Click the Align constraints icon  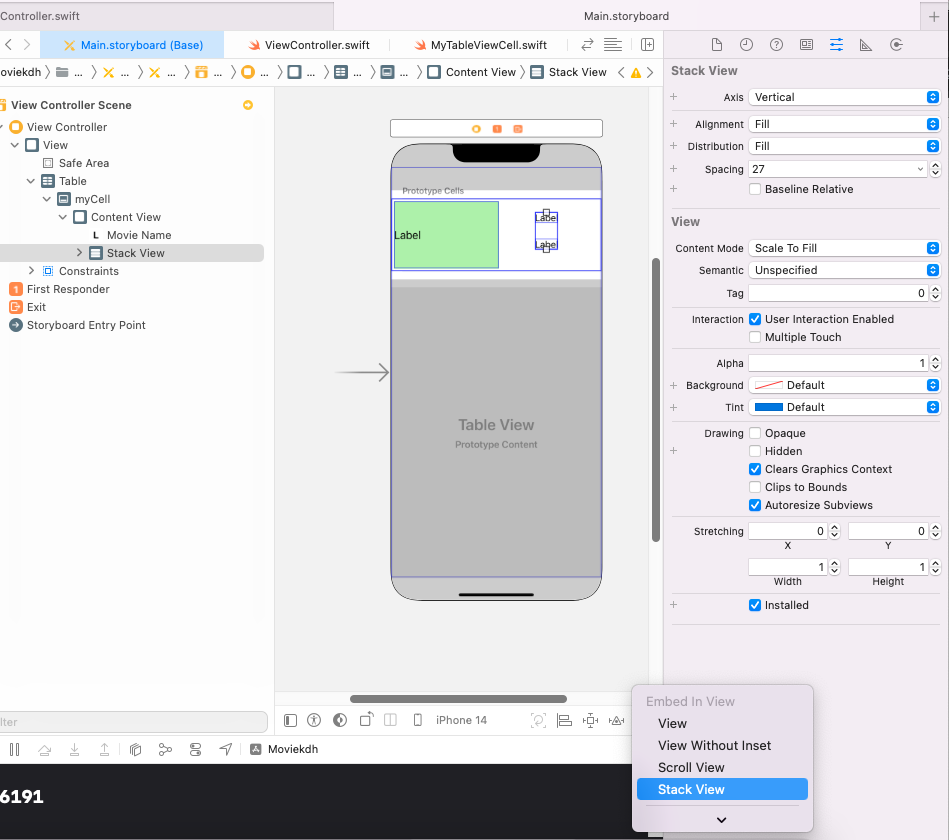click(x=564, y=720)
